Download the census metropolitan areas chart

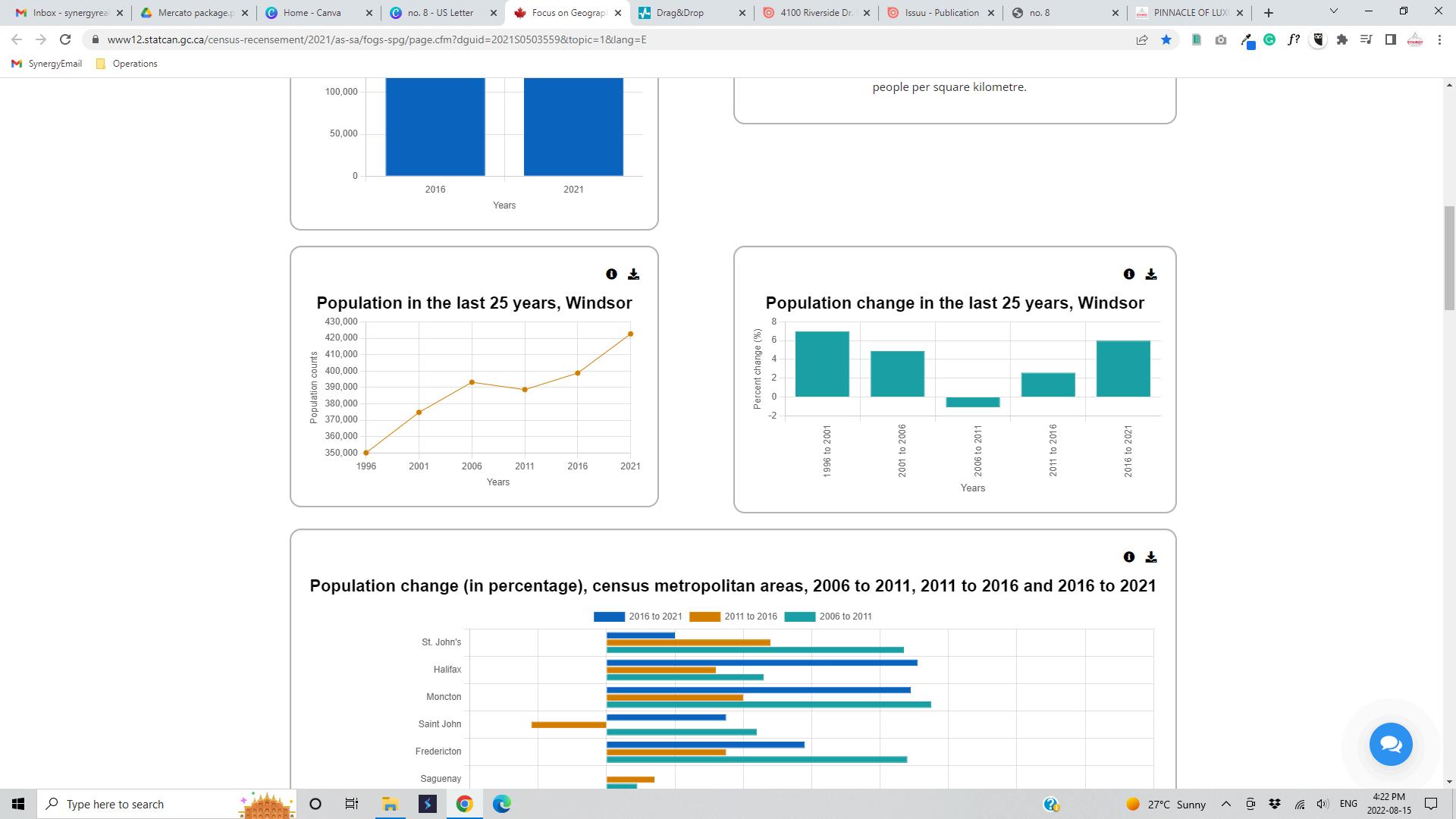pyautogui.click(x=1151, y=557)
